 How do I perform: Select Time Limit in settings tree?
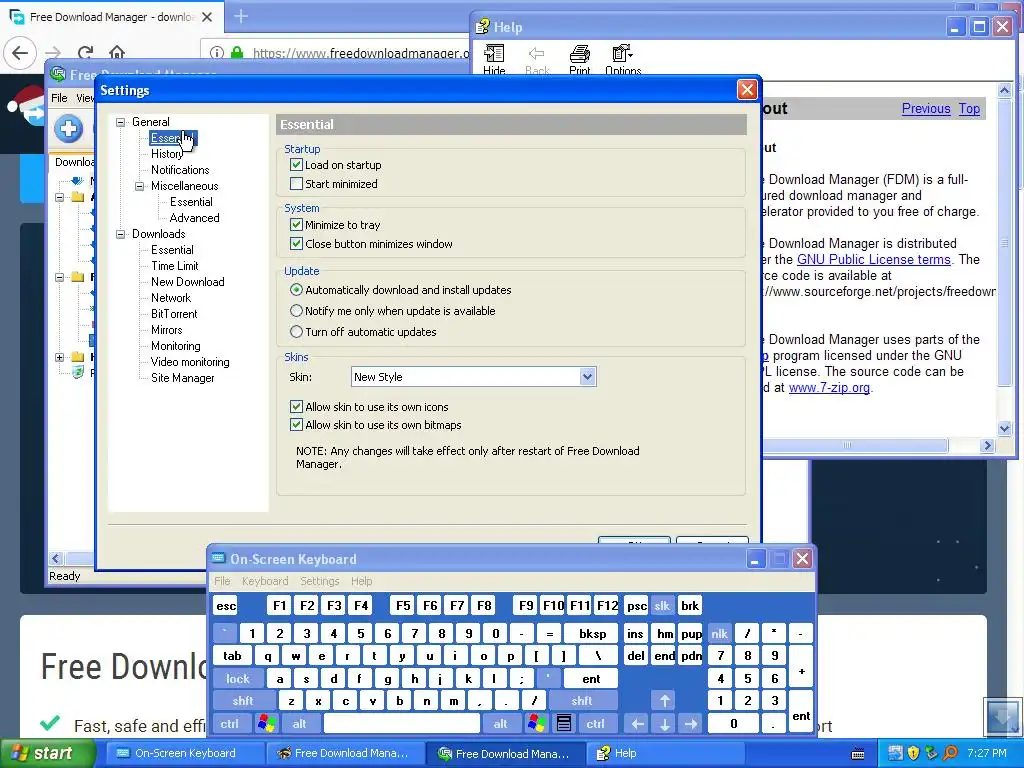tap(174, 266)
